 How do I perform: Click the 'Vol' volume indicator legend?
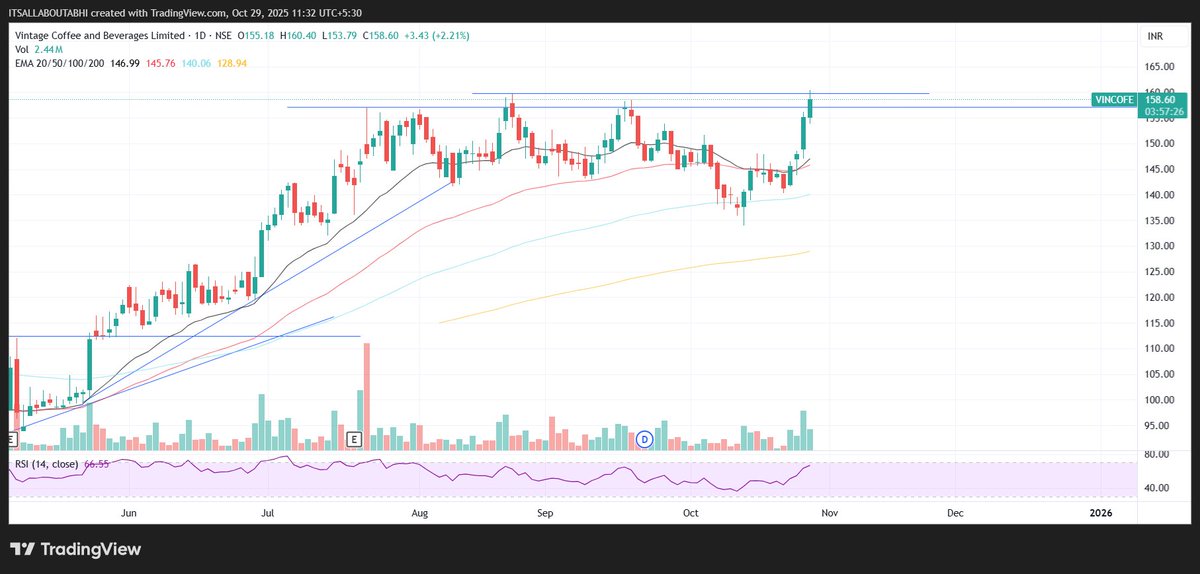coord(21,48)
